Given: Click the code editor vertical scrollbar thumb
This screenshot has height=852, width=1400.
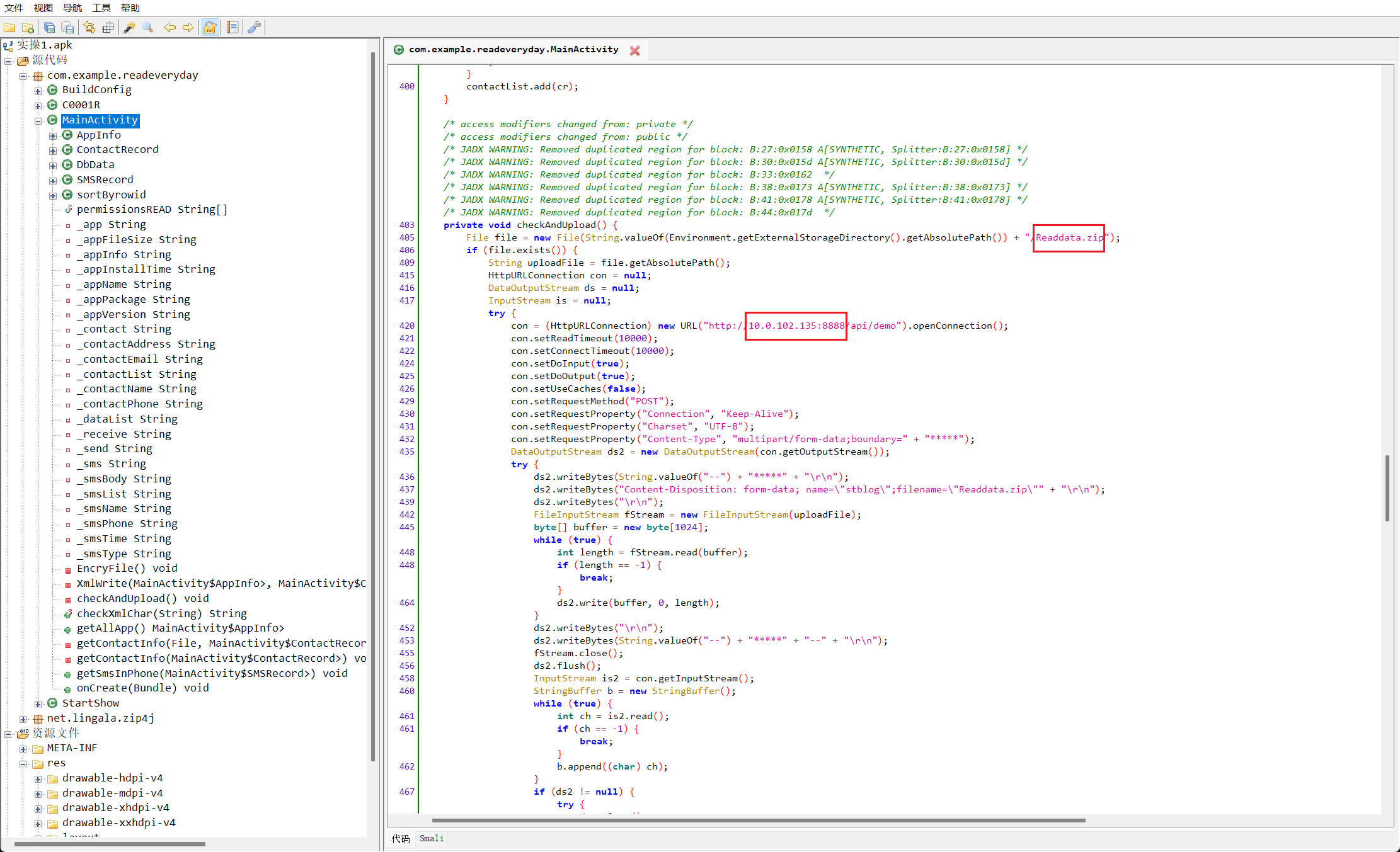Looking at the screenshot, I should [x=1387, y=487].
